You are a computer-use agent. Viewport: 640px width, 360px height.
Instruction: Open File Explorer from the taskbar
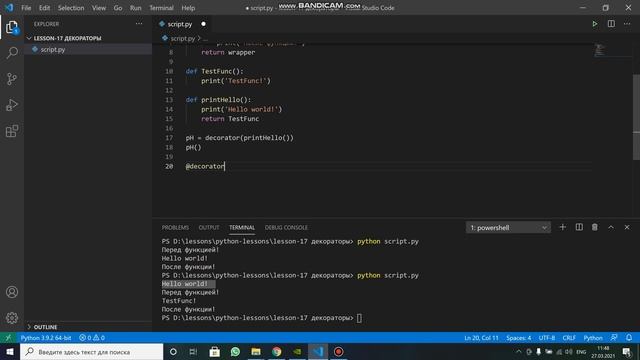click(256, 351)
